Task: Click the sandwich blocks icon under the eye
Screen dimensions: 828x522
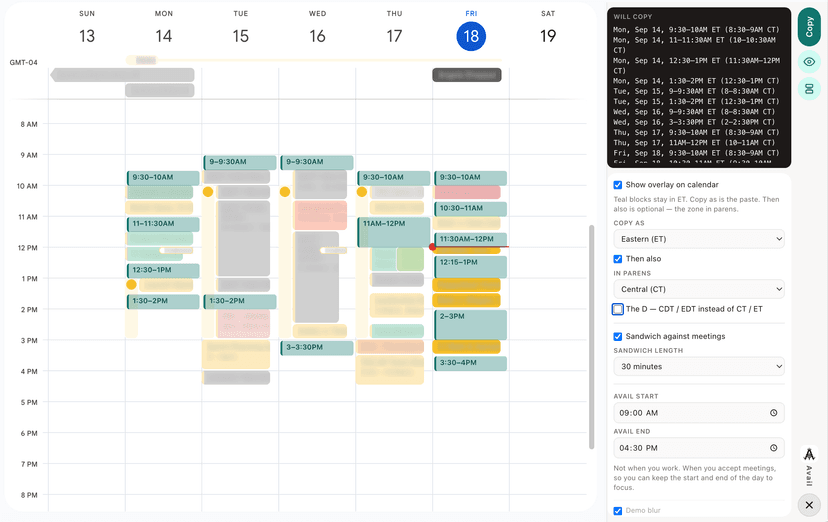Action: pos(809,88)
